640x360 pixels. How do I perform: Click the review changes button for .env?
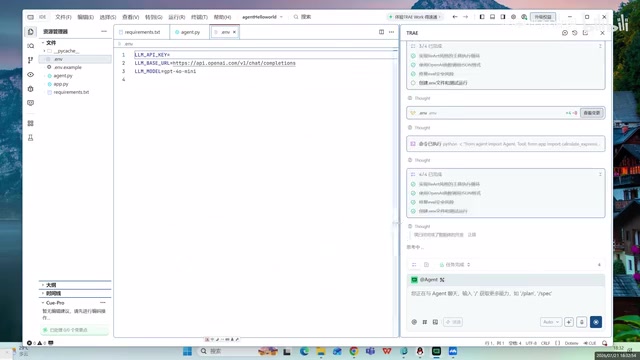tap(592, 113)
